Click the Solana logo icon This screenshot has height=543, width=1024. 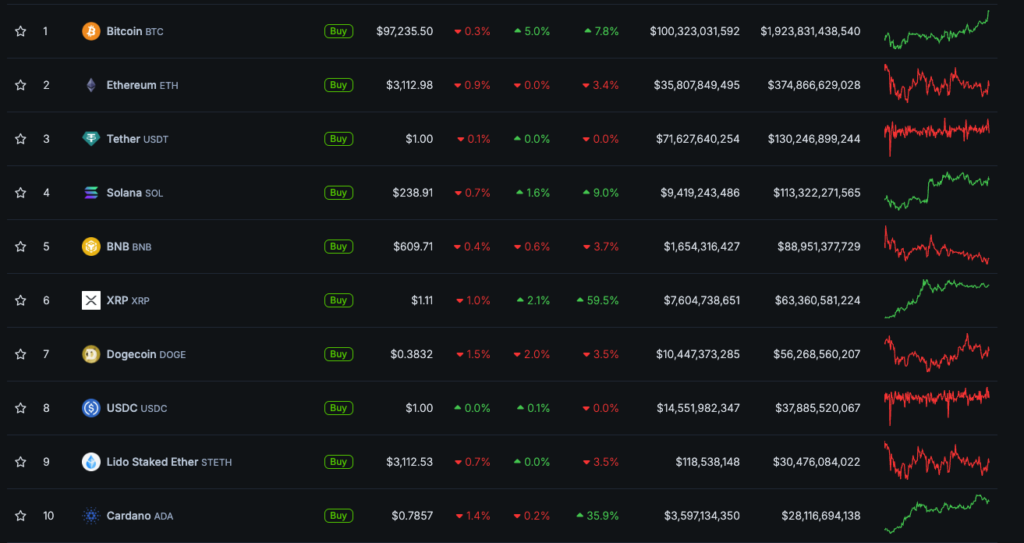click(x=91, y=193)
